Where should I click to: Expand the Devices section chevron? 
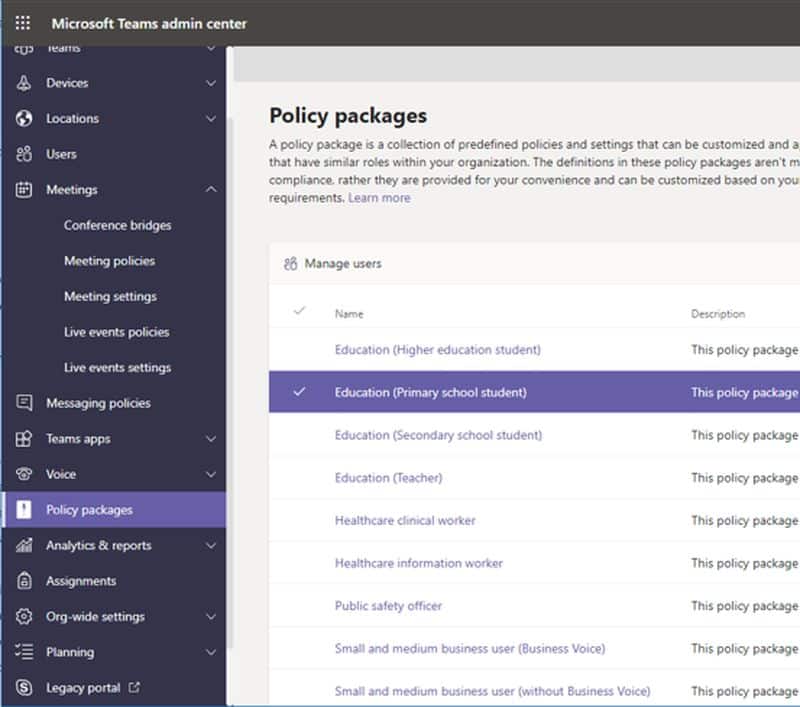(x=211, y=83)
